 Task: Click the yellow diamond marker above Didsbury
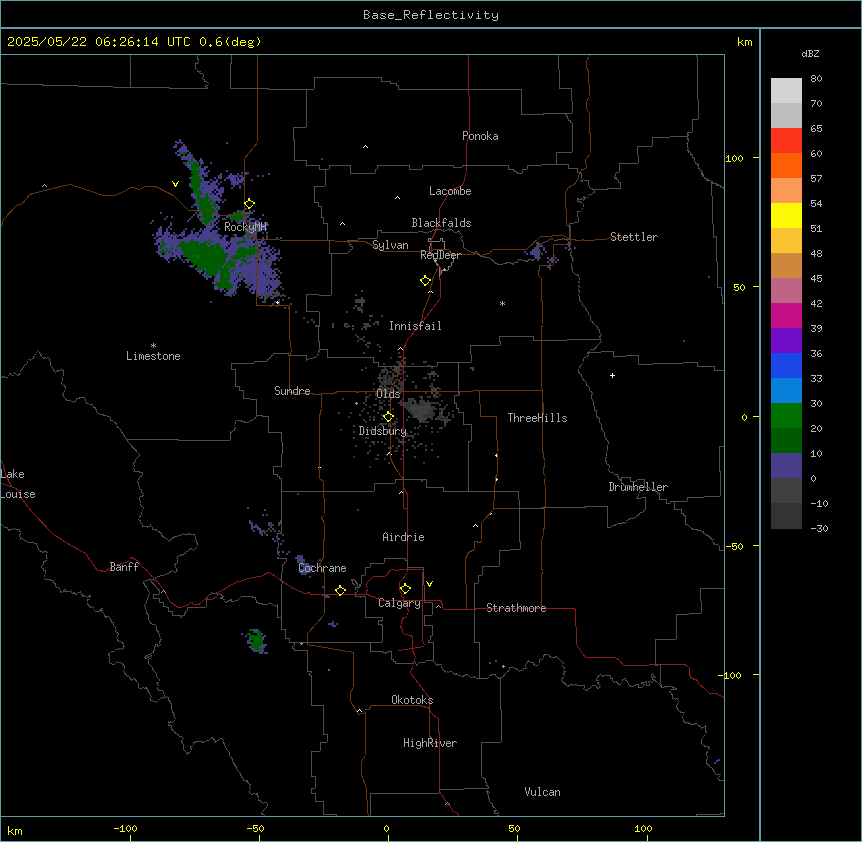[388, 417]
